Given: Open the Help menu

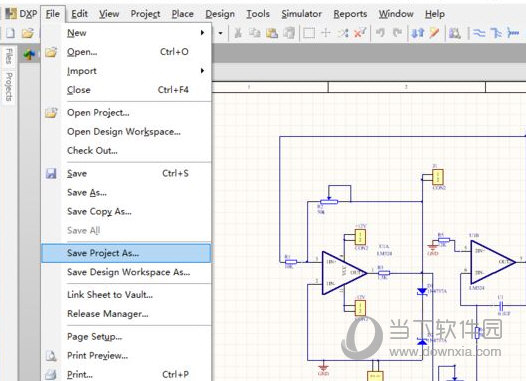Looking at the screenshot, I should point(435,14).
